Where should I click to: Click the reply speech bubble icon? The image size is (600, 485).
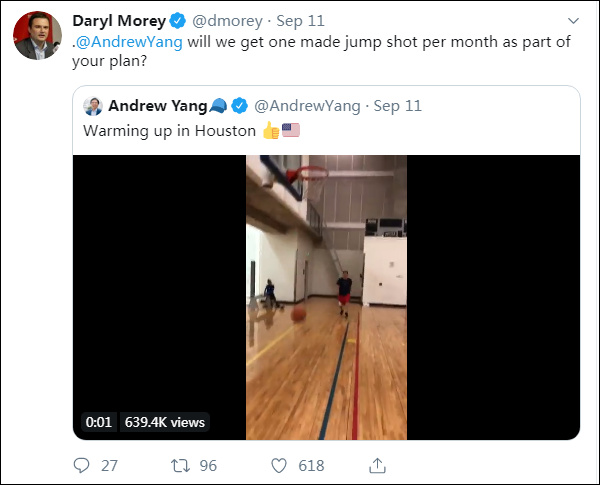[x=83, y=465]
